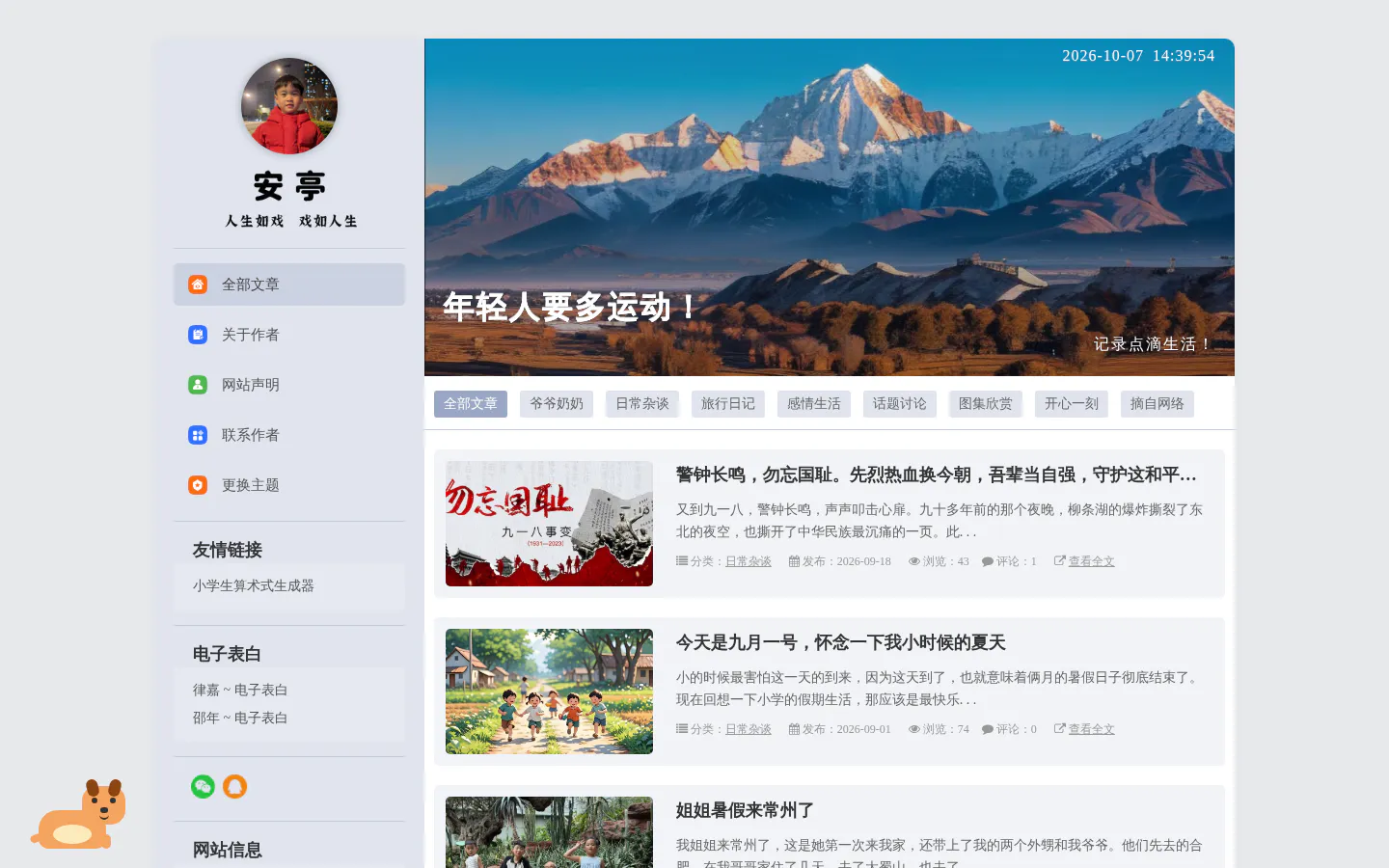Image resolution: width=1389 pixels, height=868 pixels.
Task: Click the comment icon showing 评论：0
Action: (988, 729)
